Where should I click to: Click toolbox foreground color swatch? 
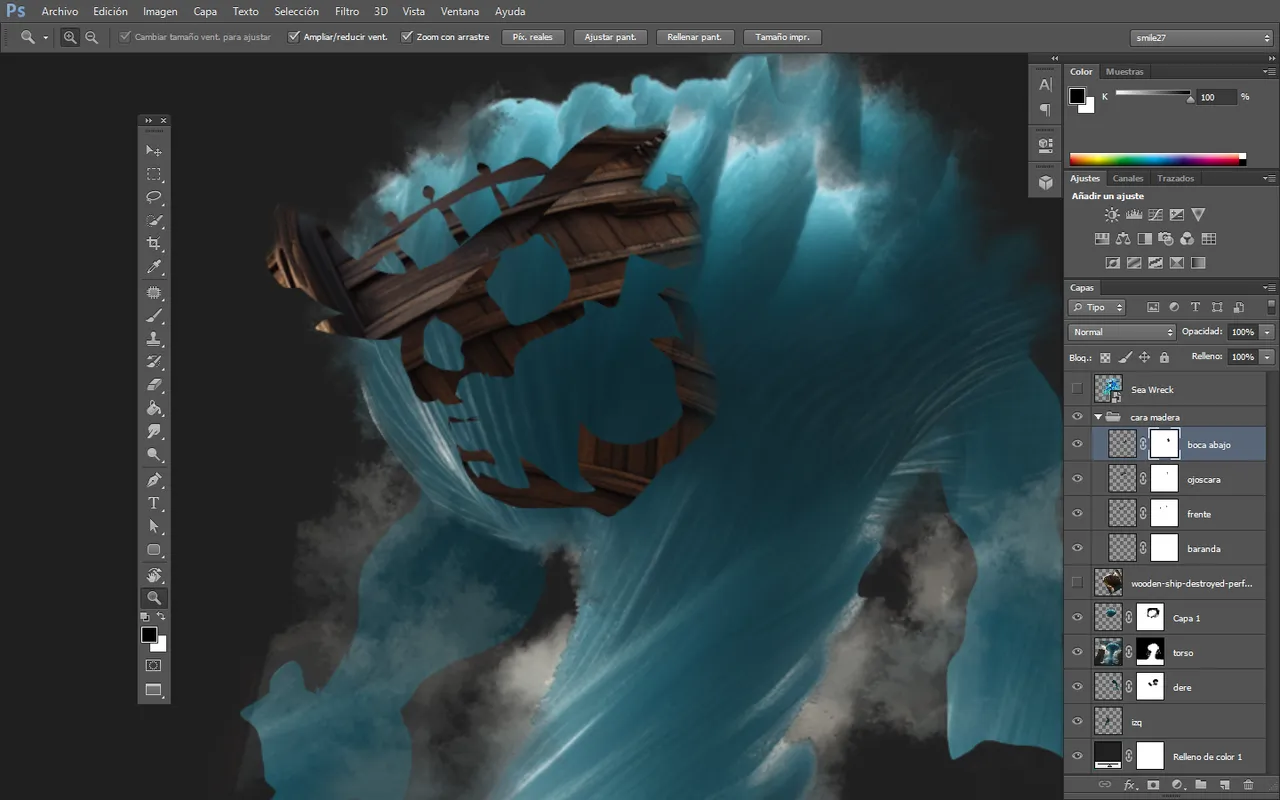pos(149,635)
